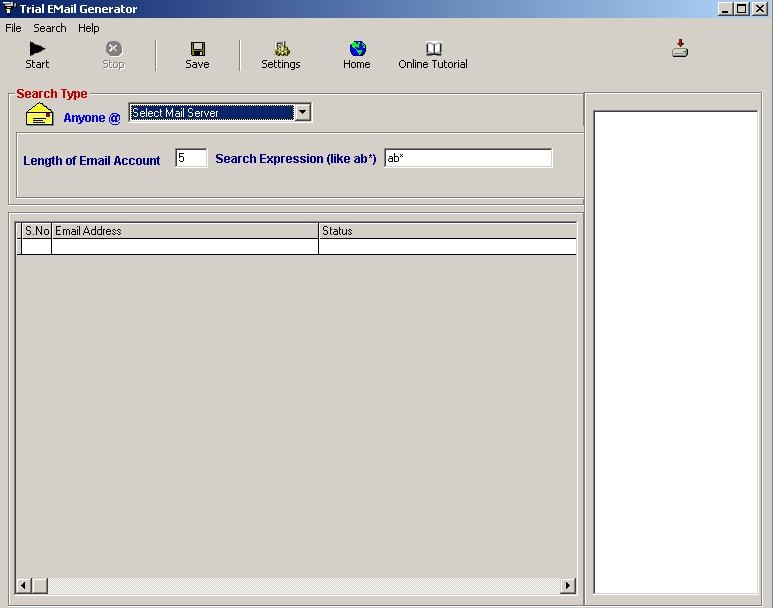The width and height of the screenshot is (773, 608).
Task: Click the Status column header
Action: coord(448,231)
